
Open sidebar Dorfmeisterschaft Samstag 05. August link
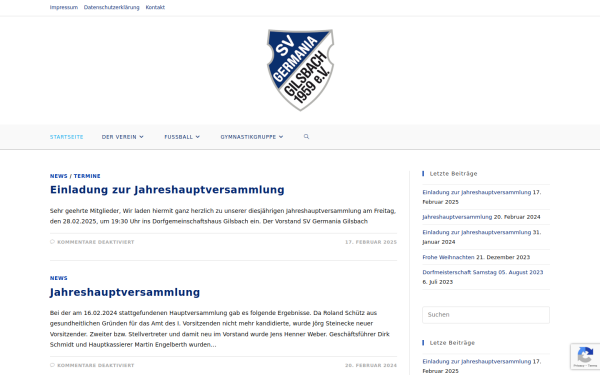483,272
